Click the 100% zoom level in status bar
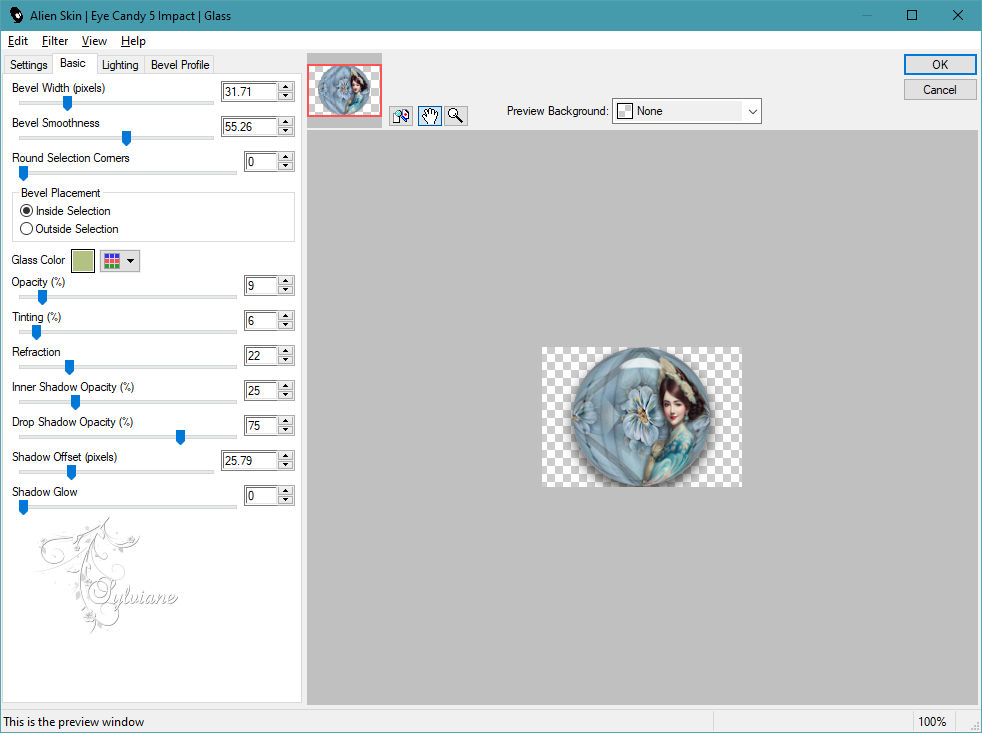Image resolution: width=982 pixels, height=733 pixels. point(932,722)
